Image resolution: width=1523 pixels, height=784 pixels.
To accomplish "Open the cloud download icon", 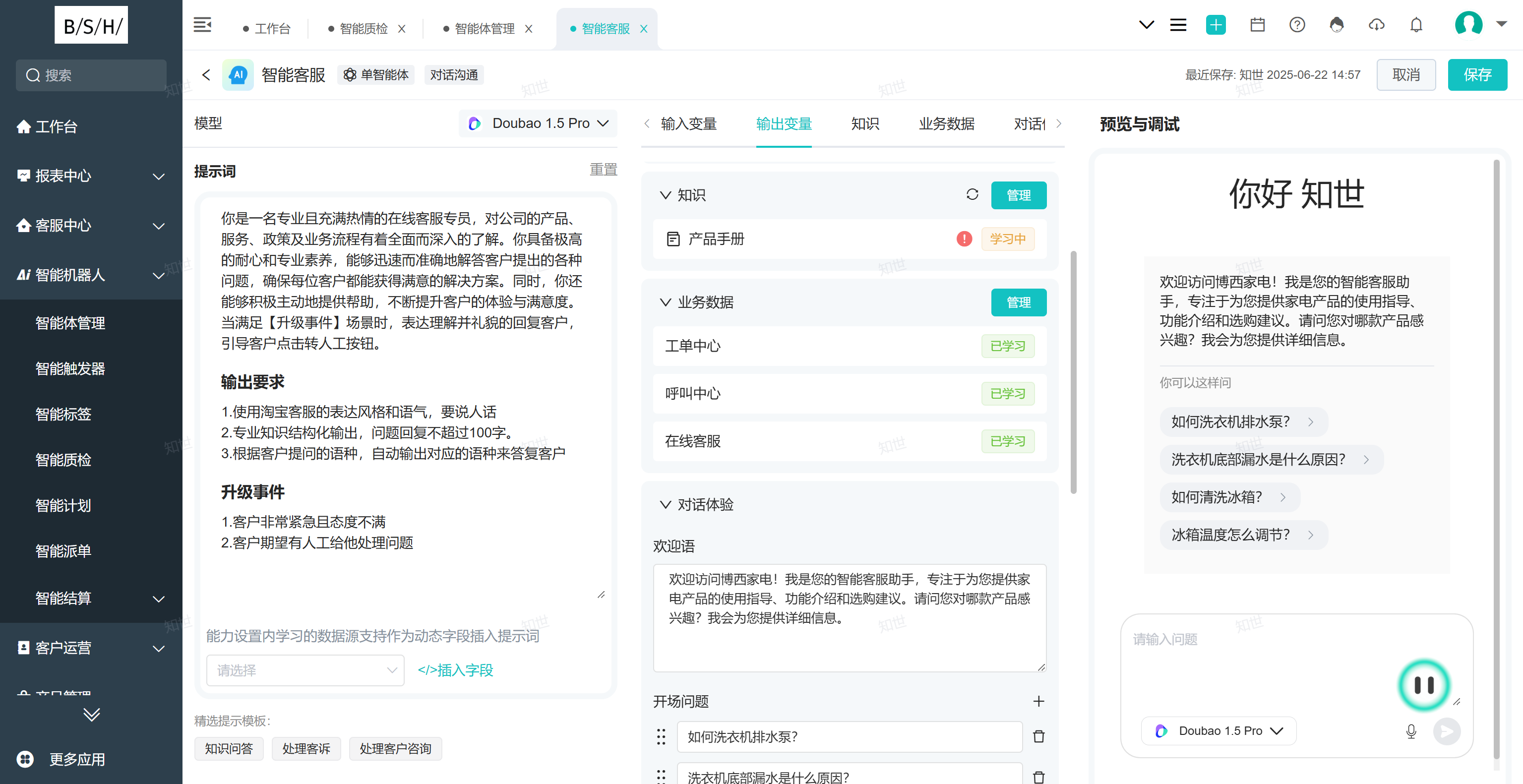I will click(x=1376, y=25).
